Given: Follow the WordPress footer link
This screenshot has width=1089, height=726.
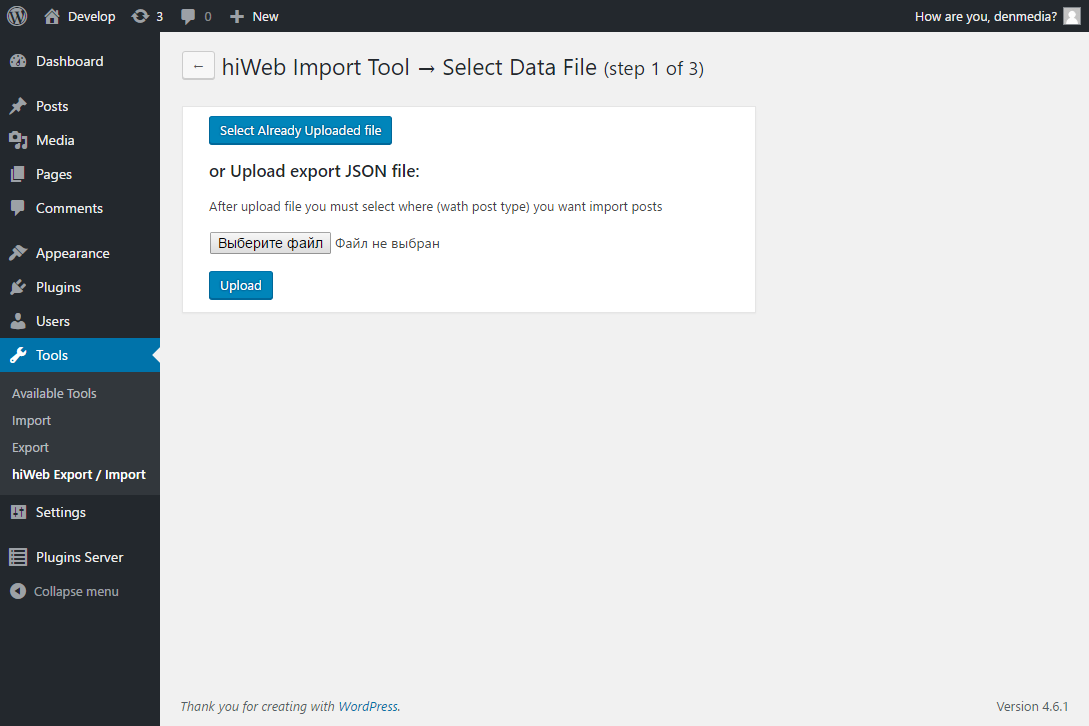Looking at the screenshot, I should [368, 707].
